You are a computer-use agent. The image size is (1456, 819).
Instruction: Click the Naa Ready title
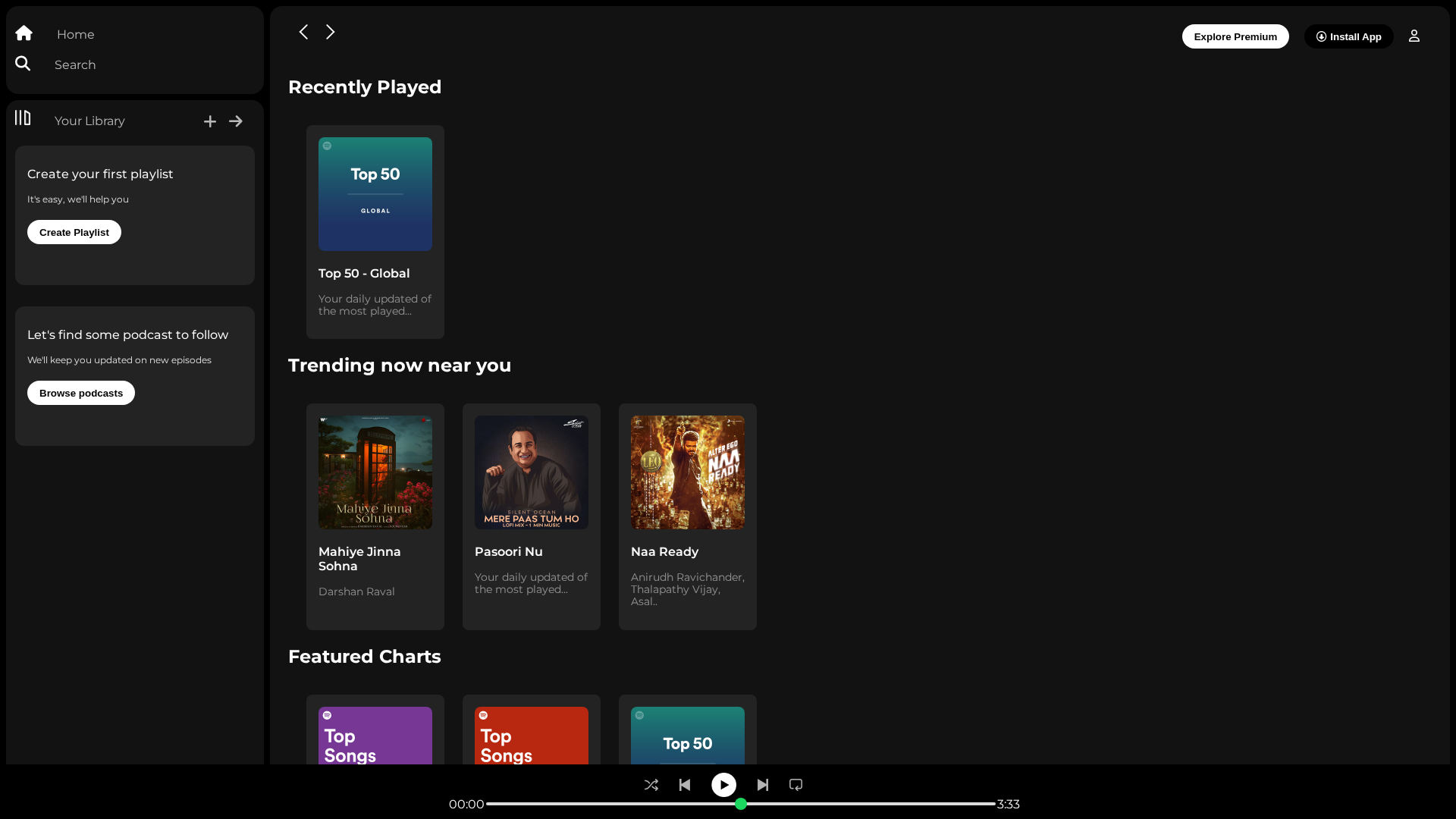coord(664,551)
